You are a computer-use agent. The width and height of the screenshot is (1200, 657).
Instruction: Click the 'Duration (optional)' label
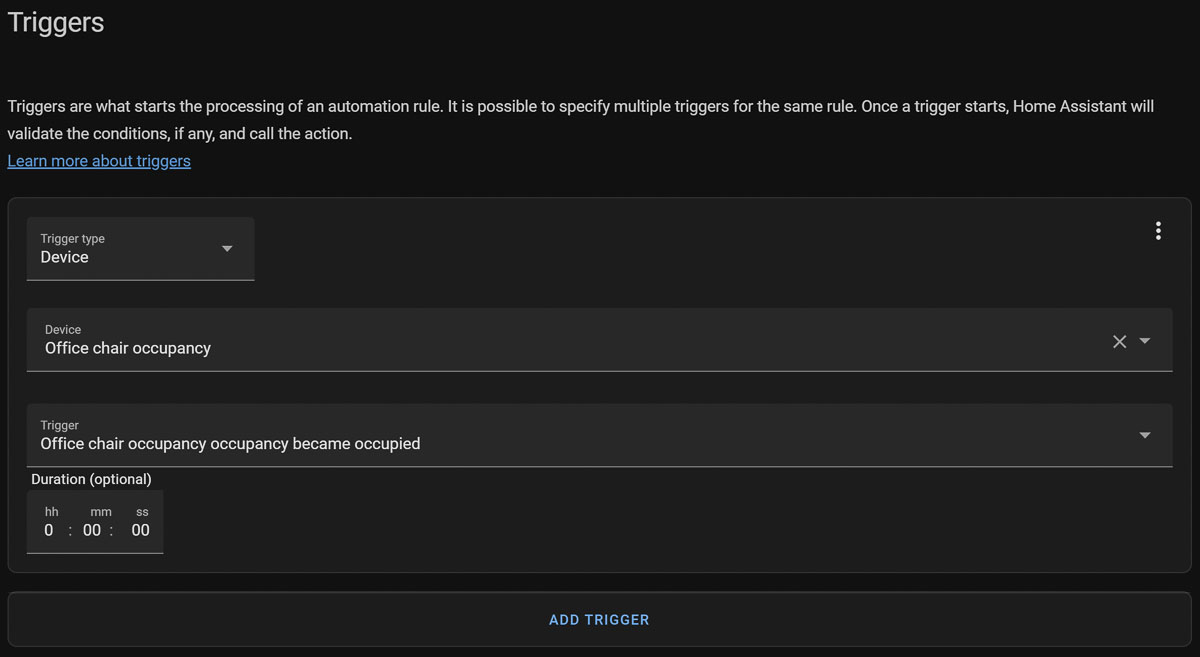coord(91,479)
